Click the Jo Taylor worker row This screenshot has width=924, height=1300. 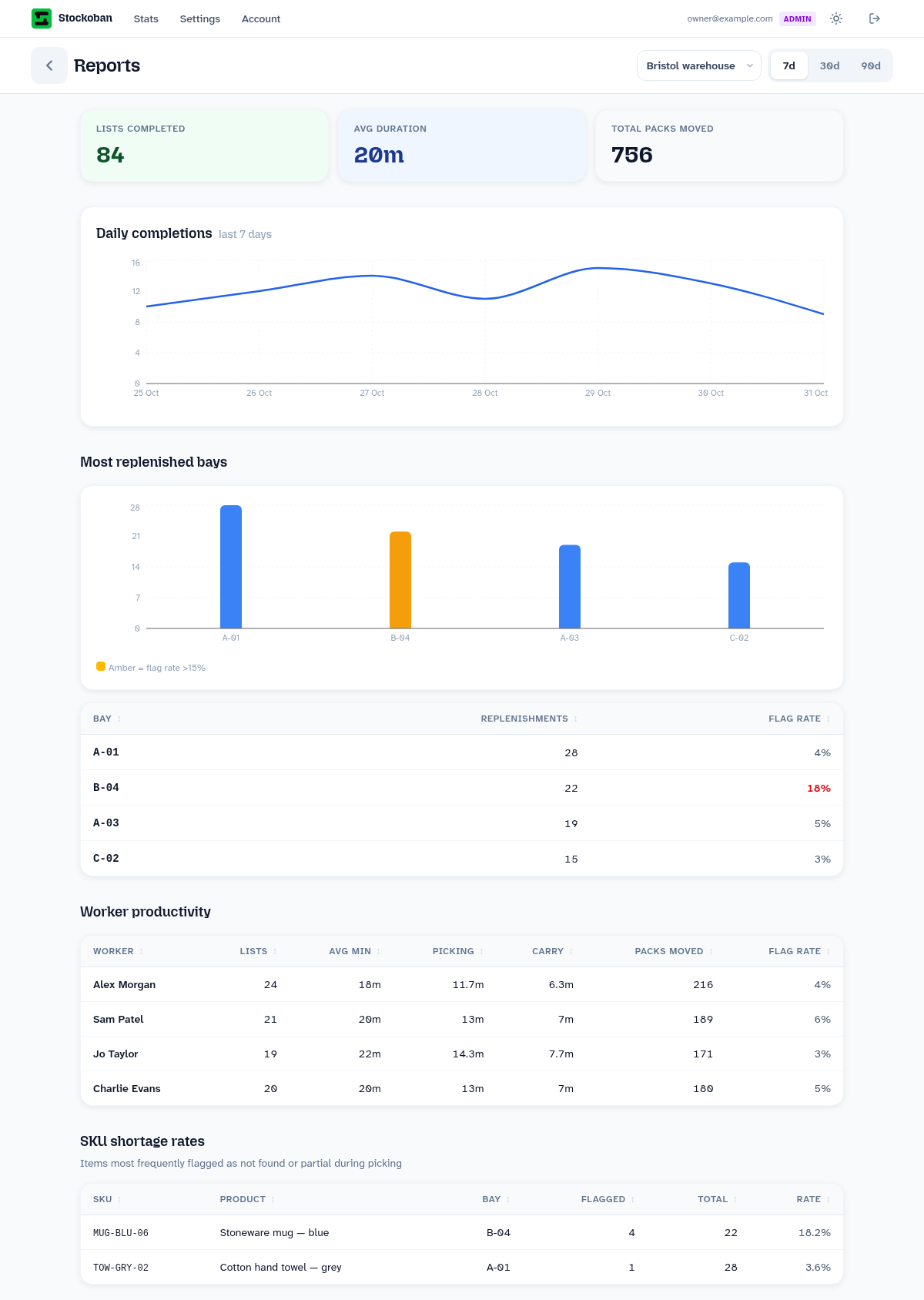click(x=462, y=1054)
